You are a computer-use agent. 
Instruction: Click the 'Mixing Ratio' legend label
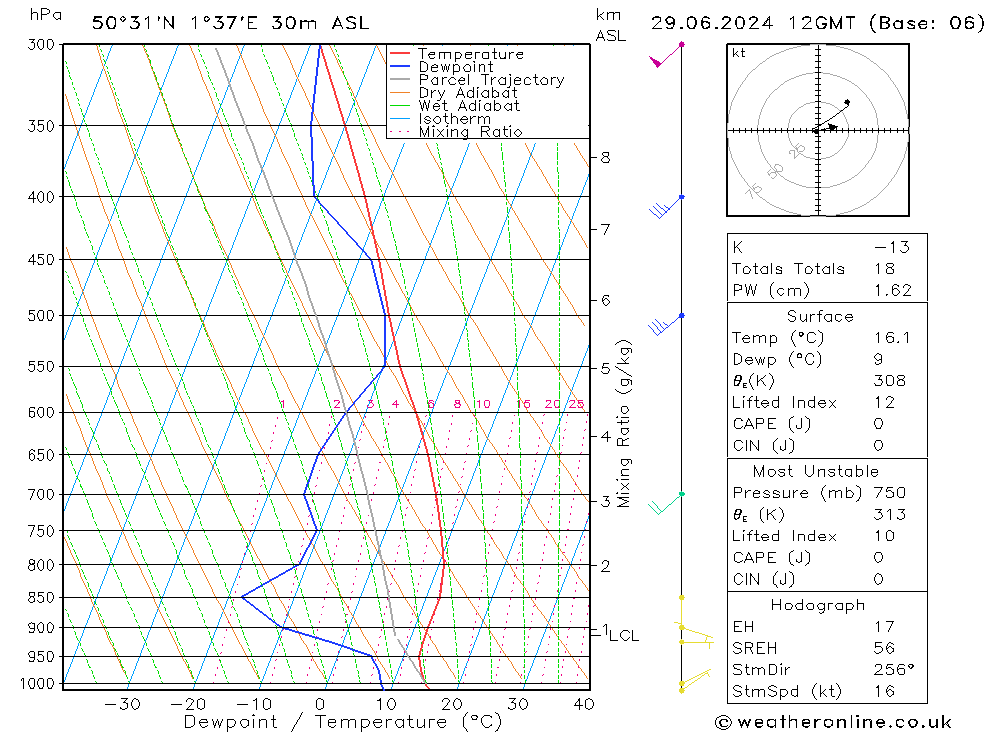tap(471, 132)
